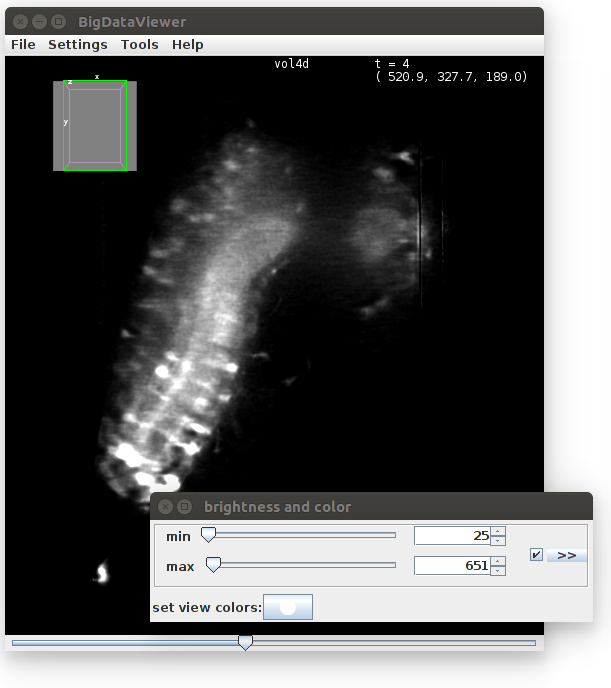
Task: Close the brightness and color dialog
Action: [x=166, y=507]
